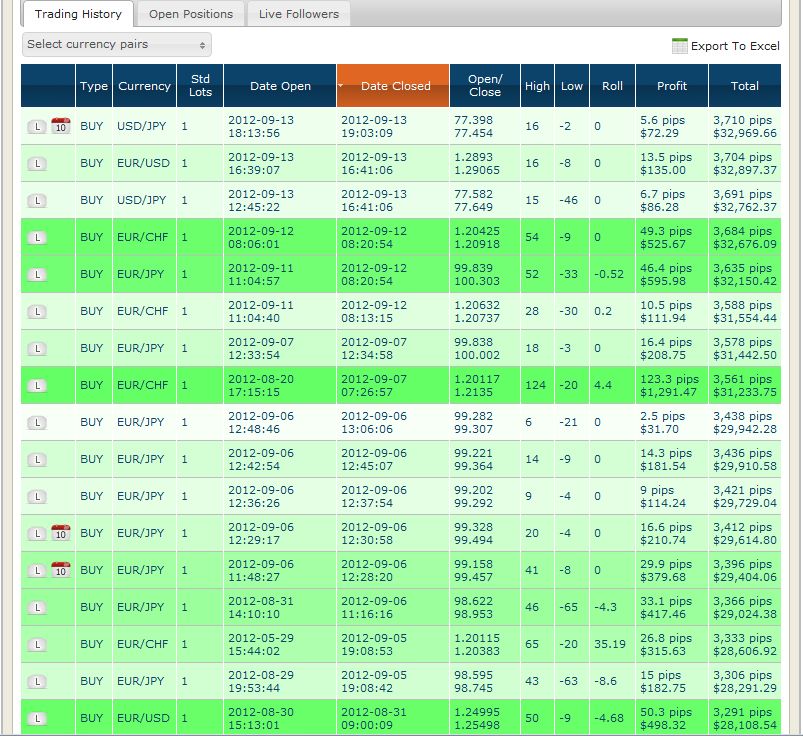Sort by the Date Open column header
The height and width of the screenshot is (736, 803).
(x=280, y=86)
